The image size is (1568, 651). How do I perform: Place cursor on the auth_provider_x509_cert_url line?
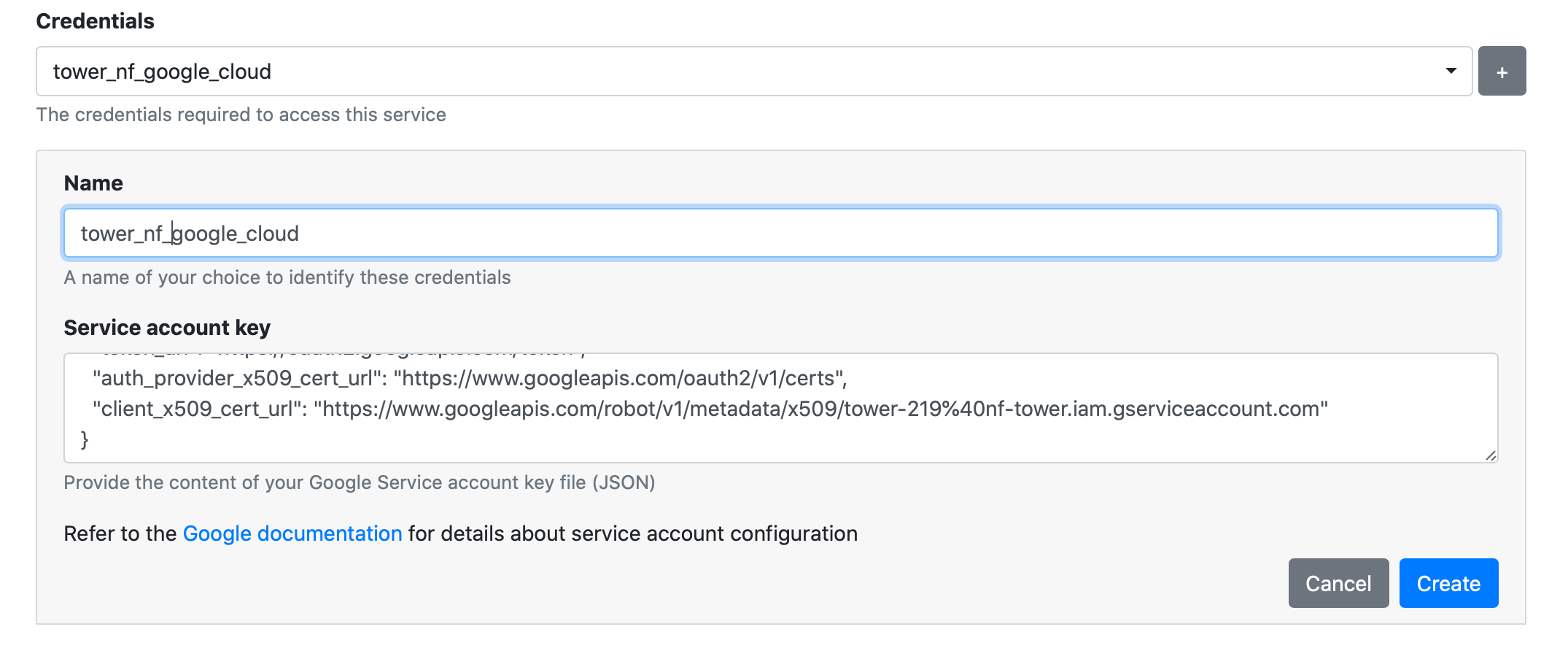[x=470, y=378]
